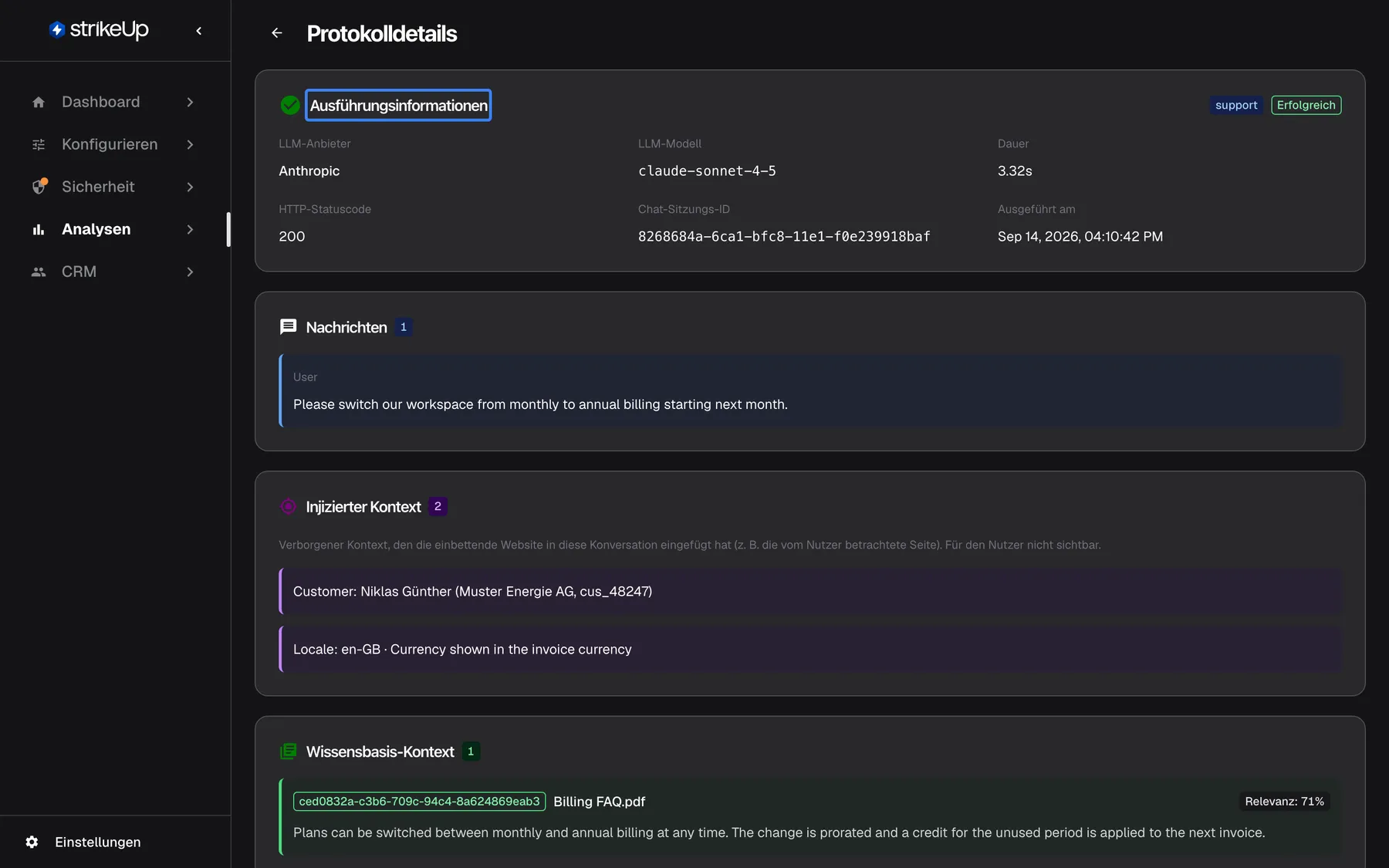
Task: Click the Nachrichten section heading
Action: [x=346, y=327]
